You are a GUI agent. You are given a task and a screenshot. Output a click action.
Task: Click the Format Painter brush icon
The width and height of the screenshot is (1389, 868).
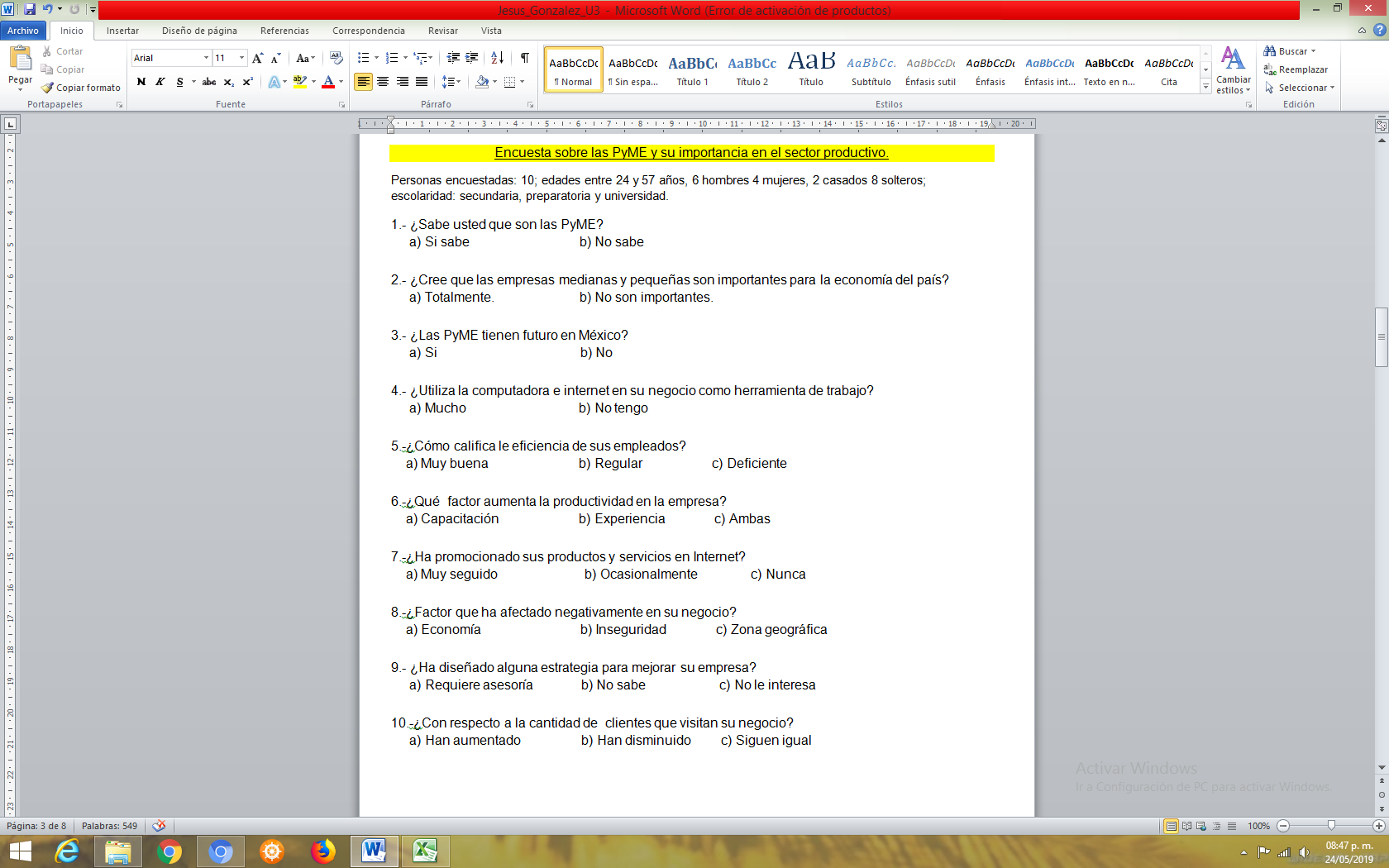tap(47, 88)
